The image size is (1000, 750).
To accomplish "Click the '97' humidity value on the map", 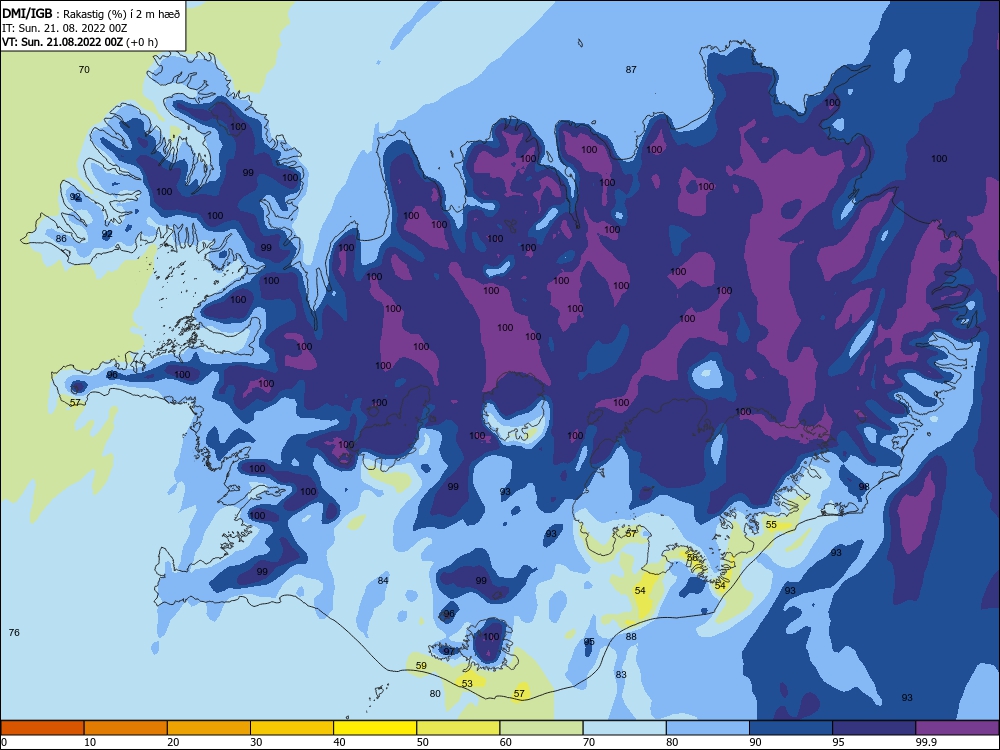I will click(x=449, y=651).
